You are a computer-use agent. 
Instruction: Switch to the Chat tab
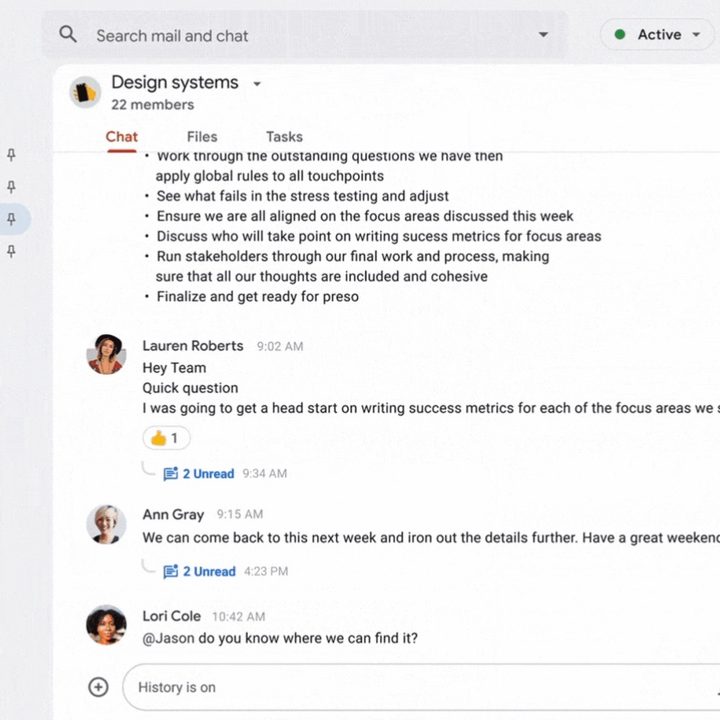pyautogui.click(x=121, y=137)
